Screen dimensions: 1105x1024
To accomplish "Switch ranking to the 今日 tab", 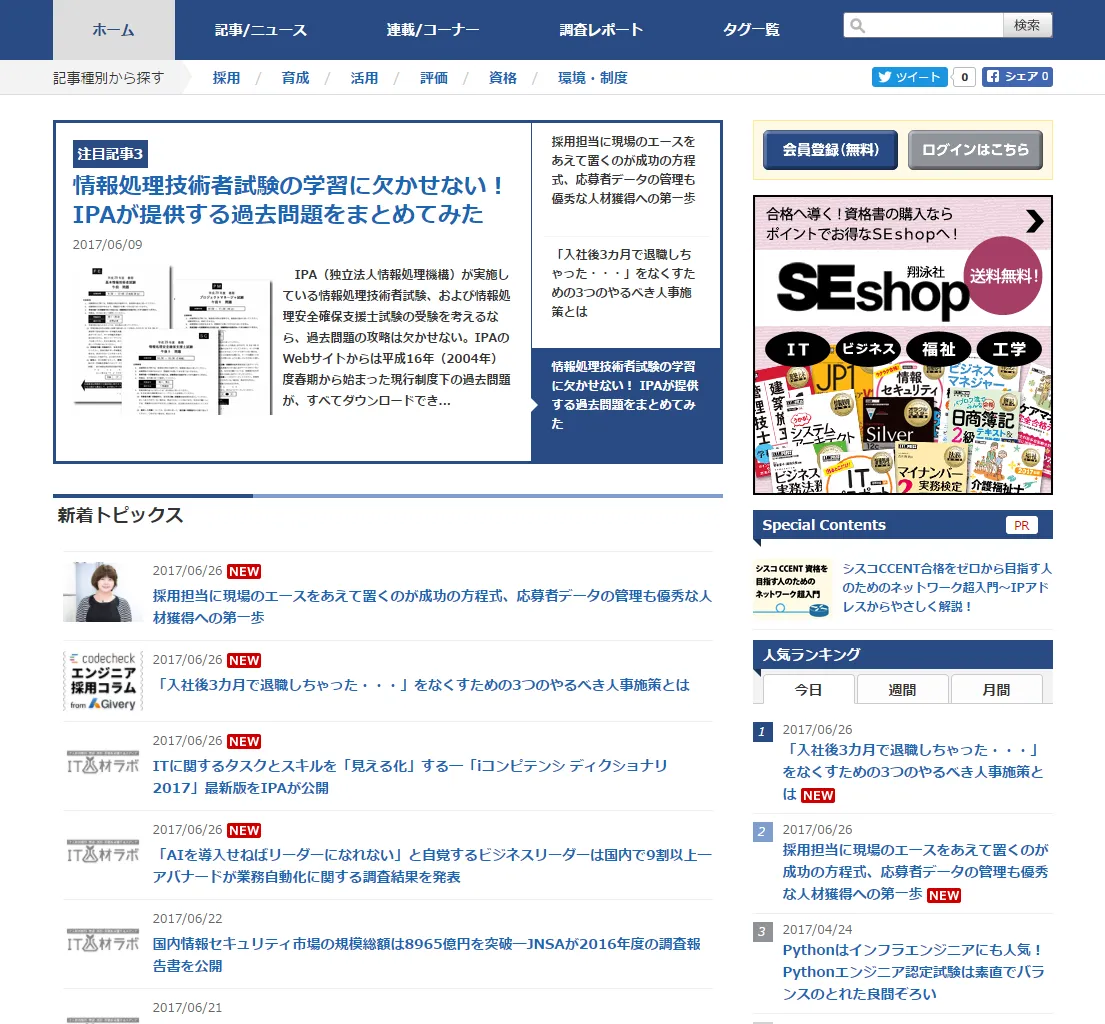I will pos(808,689).
